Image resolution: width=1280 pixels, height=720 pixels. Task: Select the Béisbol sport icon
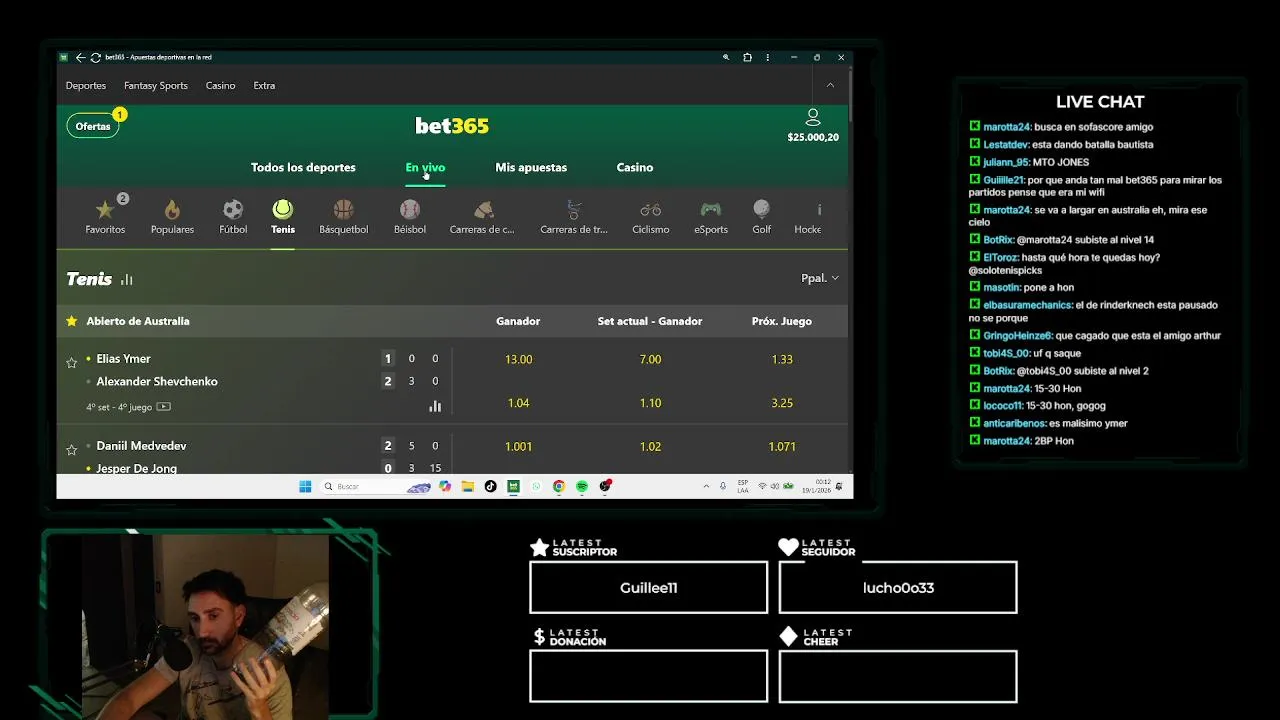410,209
